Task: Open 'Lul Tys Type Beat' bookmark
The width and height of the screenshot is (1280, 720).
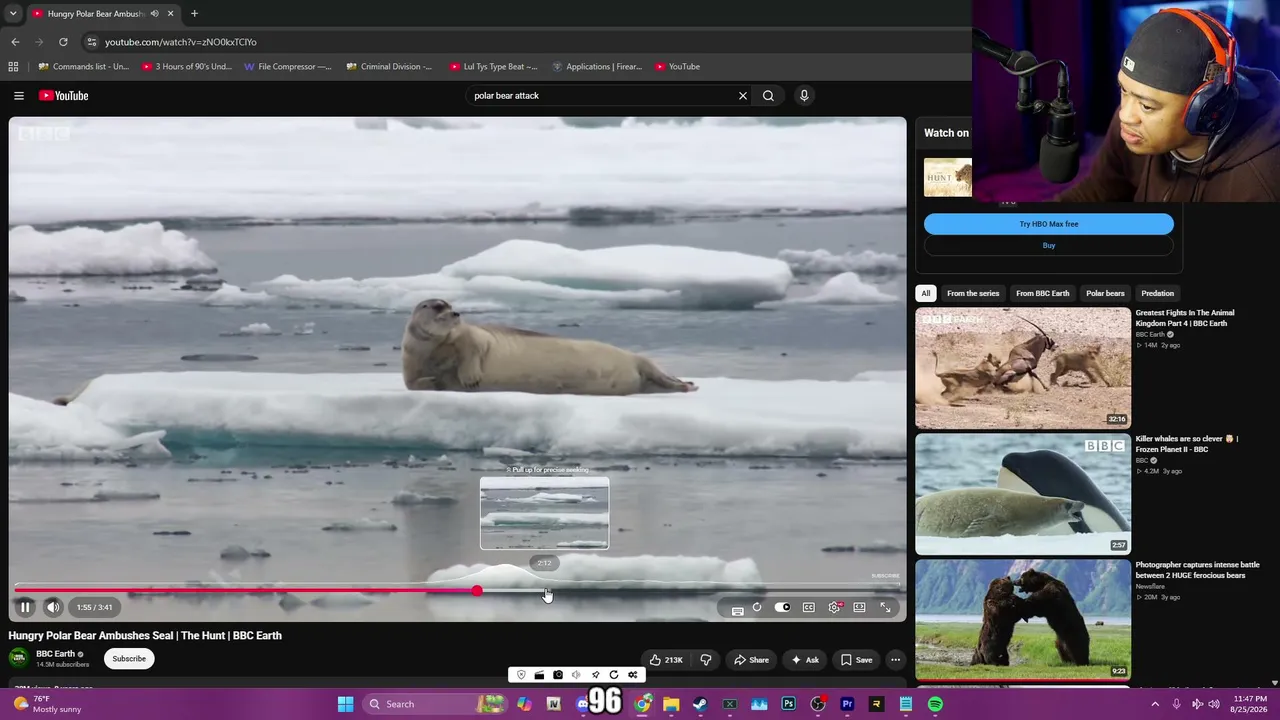Action: click(x=493, y=67)
